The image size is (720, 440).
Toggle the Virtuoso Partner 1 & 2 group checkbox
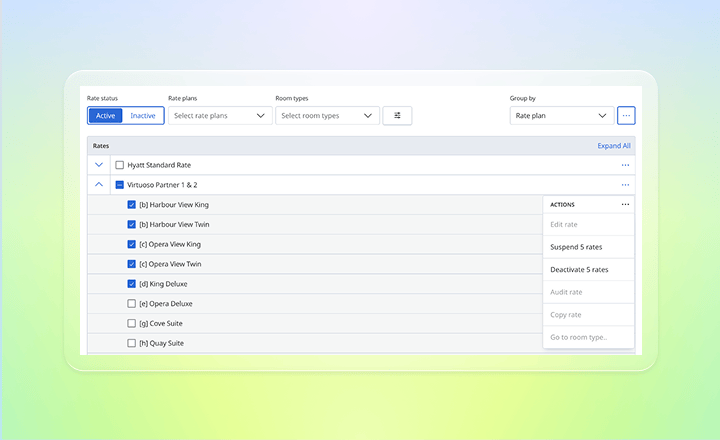pyautogui.click(x=120, y=185)
